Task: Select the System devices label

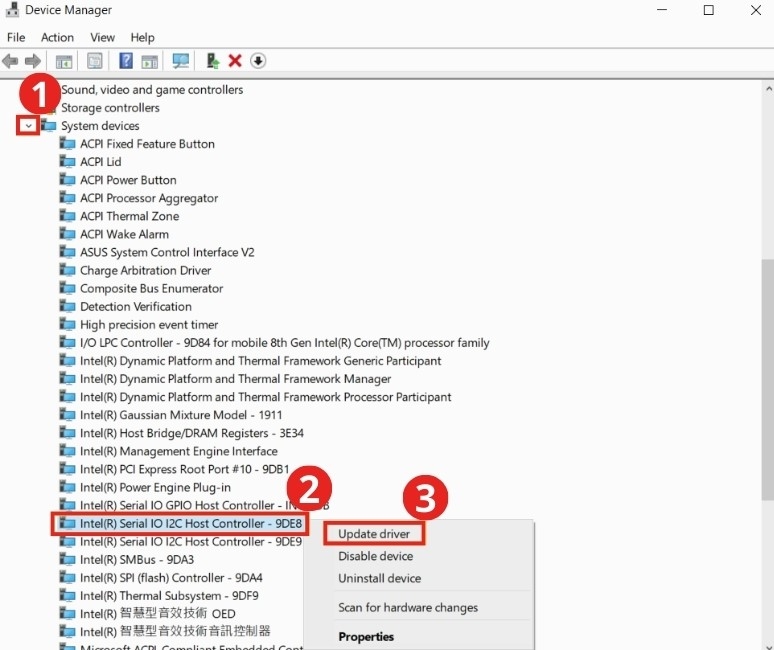Action: (x=100, y=126)
